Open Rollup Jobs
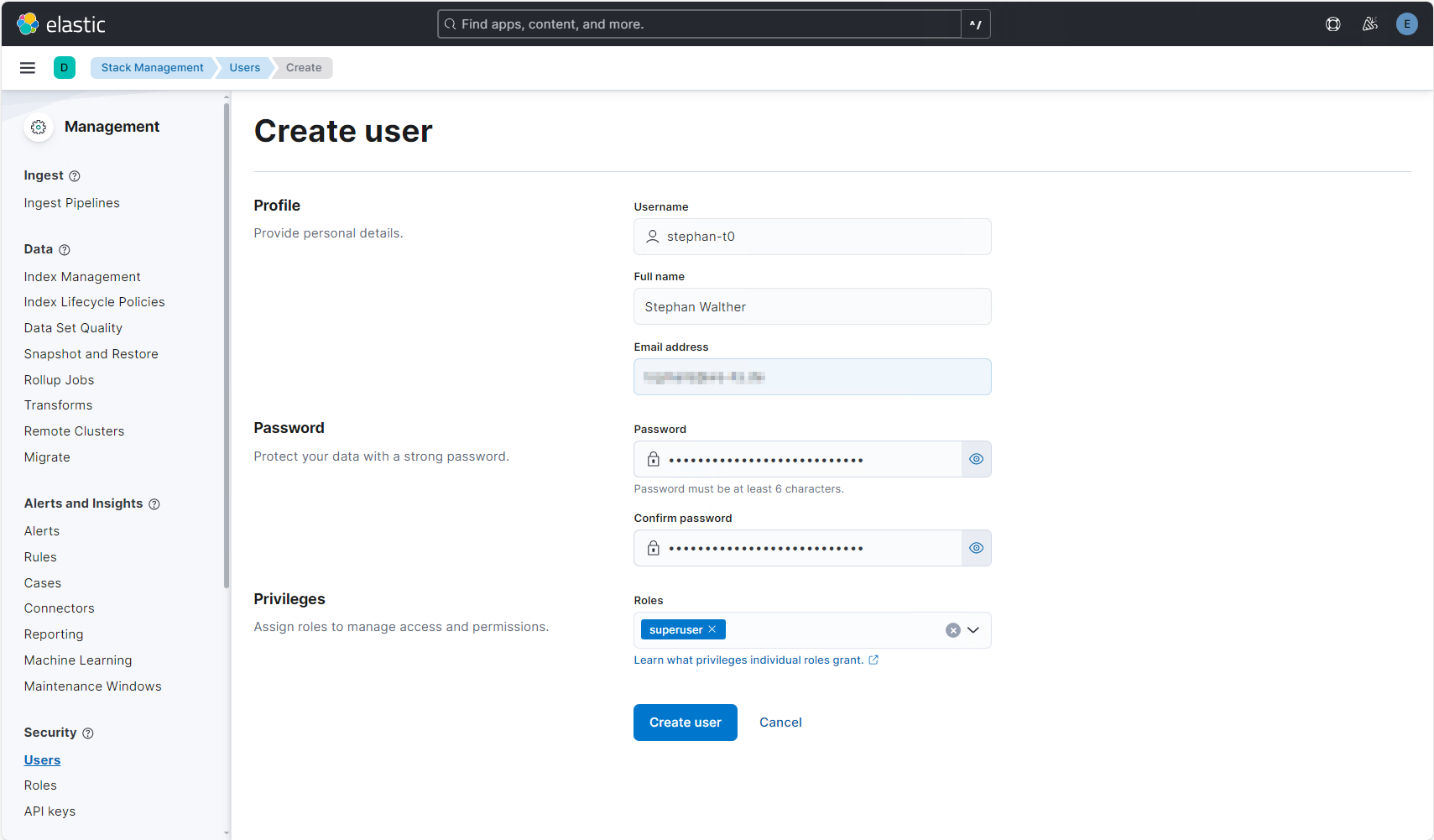Image resolution: width=1434 pixels, height=840 pixels. tap(60, 380)
